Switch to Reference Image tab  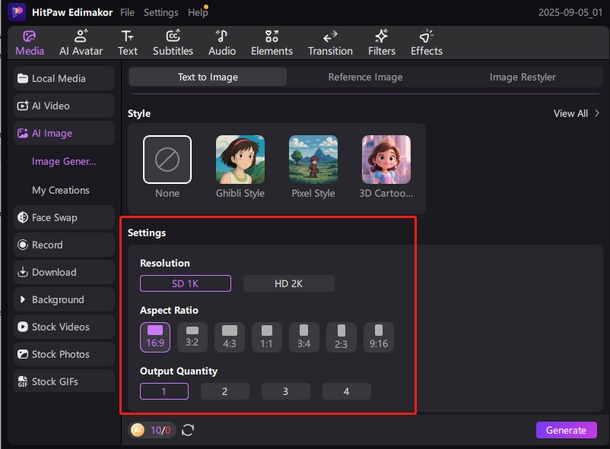click(x=365, y=77)
